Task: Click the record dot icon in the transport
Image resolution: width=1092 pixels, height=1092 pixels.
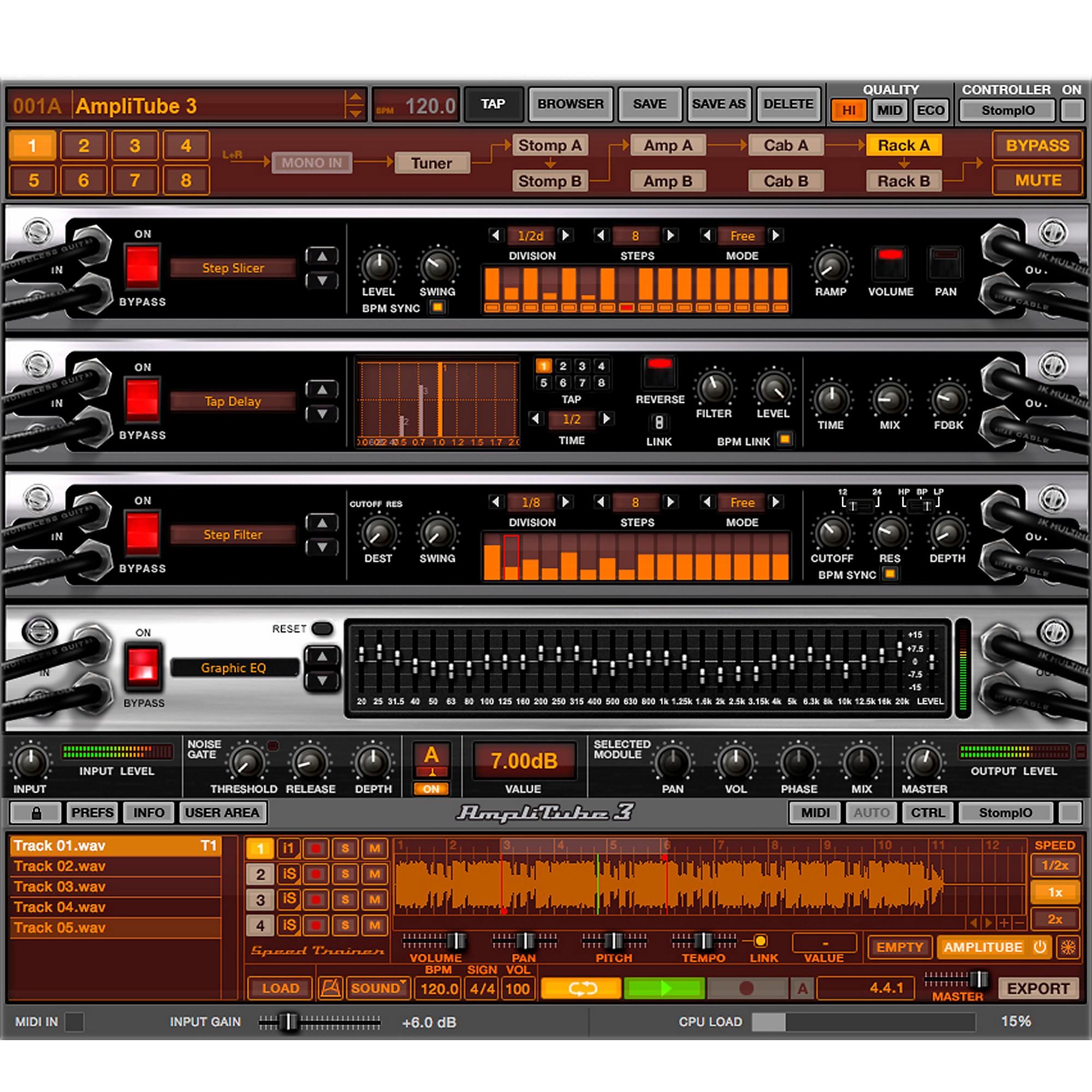Action: click(747, 988)
